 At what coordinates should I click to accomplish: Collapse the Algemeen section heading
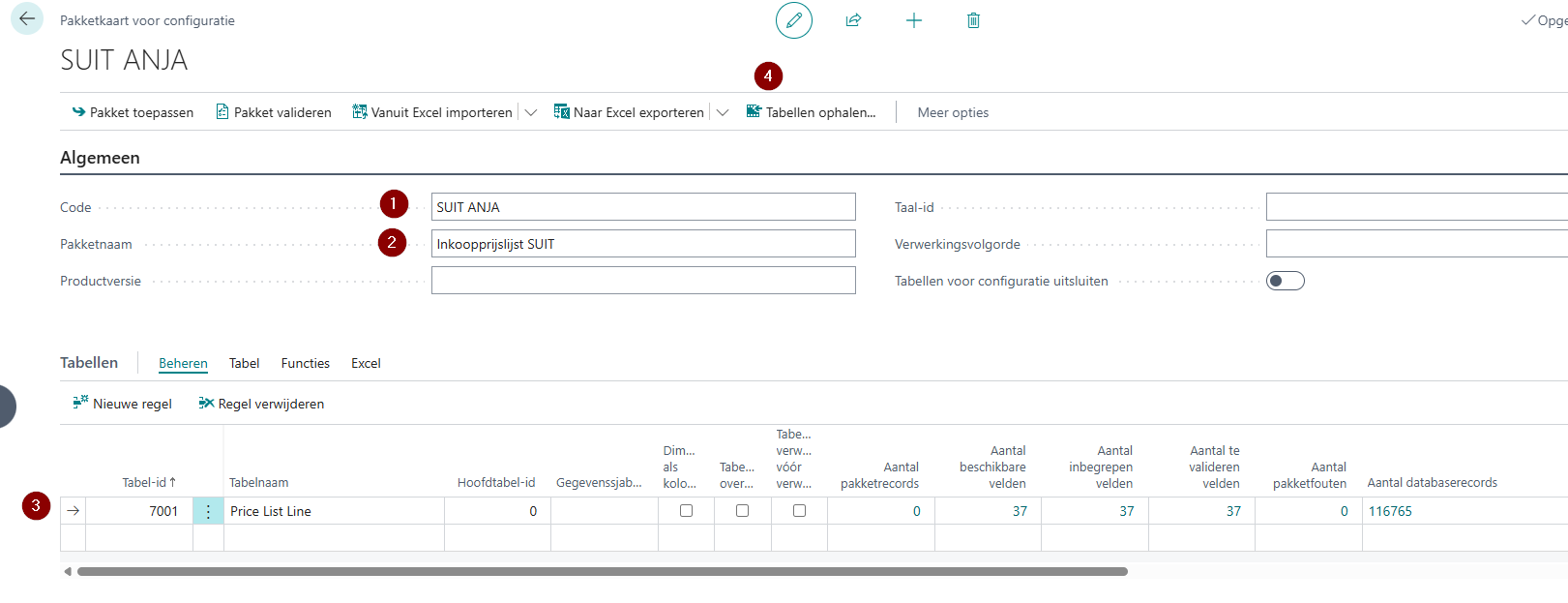(100, 158)
